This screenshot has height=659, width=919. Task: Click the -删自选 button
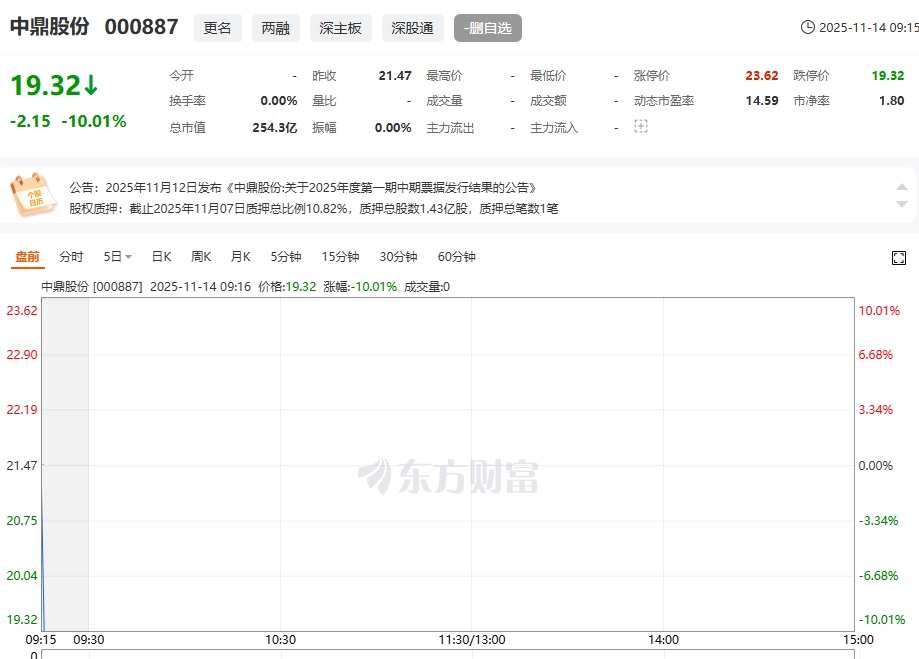[x=488, y=28]
